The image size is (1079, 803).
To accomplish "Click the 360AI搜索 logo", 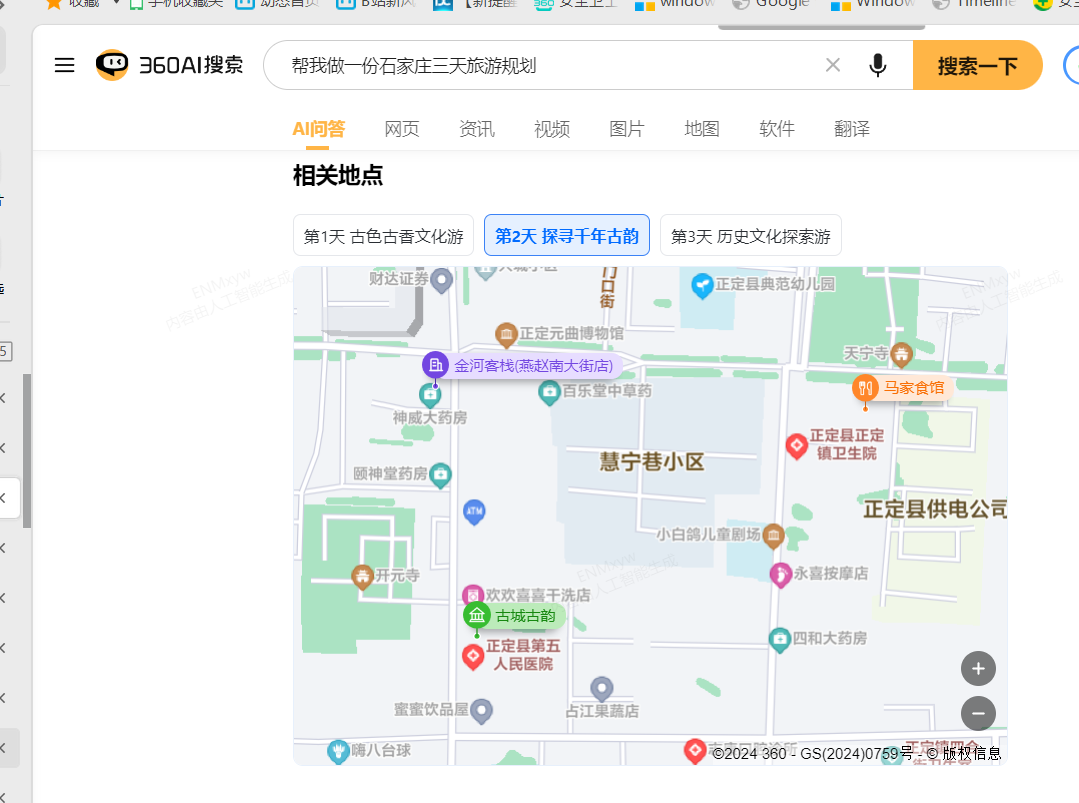I will (169, 65).
